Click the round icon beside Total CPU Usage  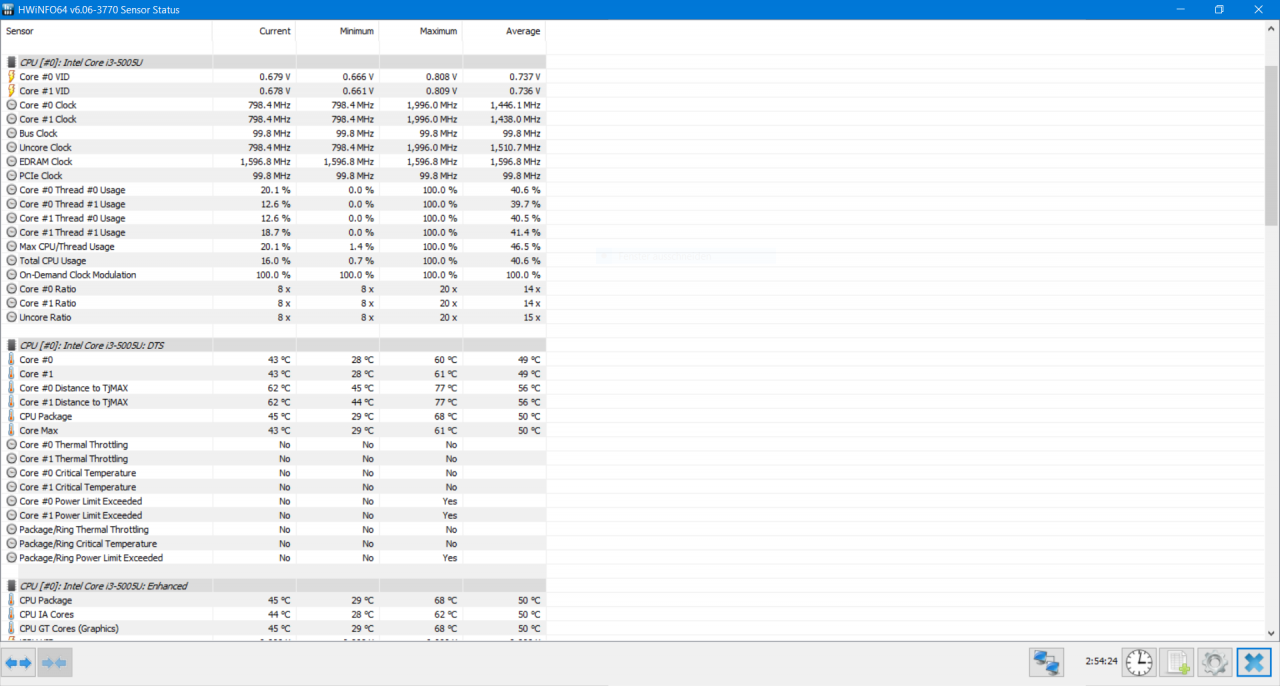[12, 260]
